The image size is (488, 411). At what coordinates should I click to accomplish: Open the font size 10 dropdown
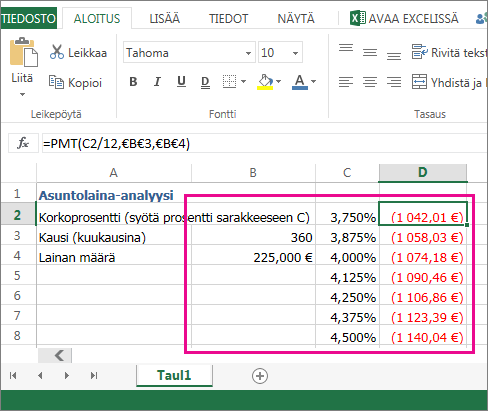pyautogui.click(x=295, y=53)
